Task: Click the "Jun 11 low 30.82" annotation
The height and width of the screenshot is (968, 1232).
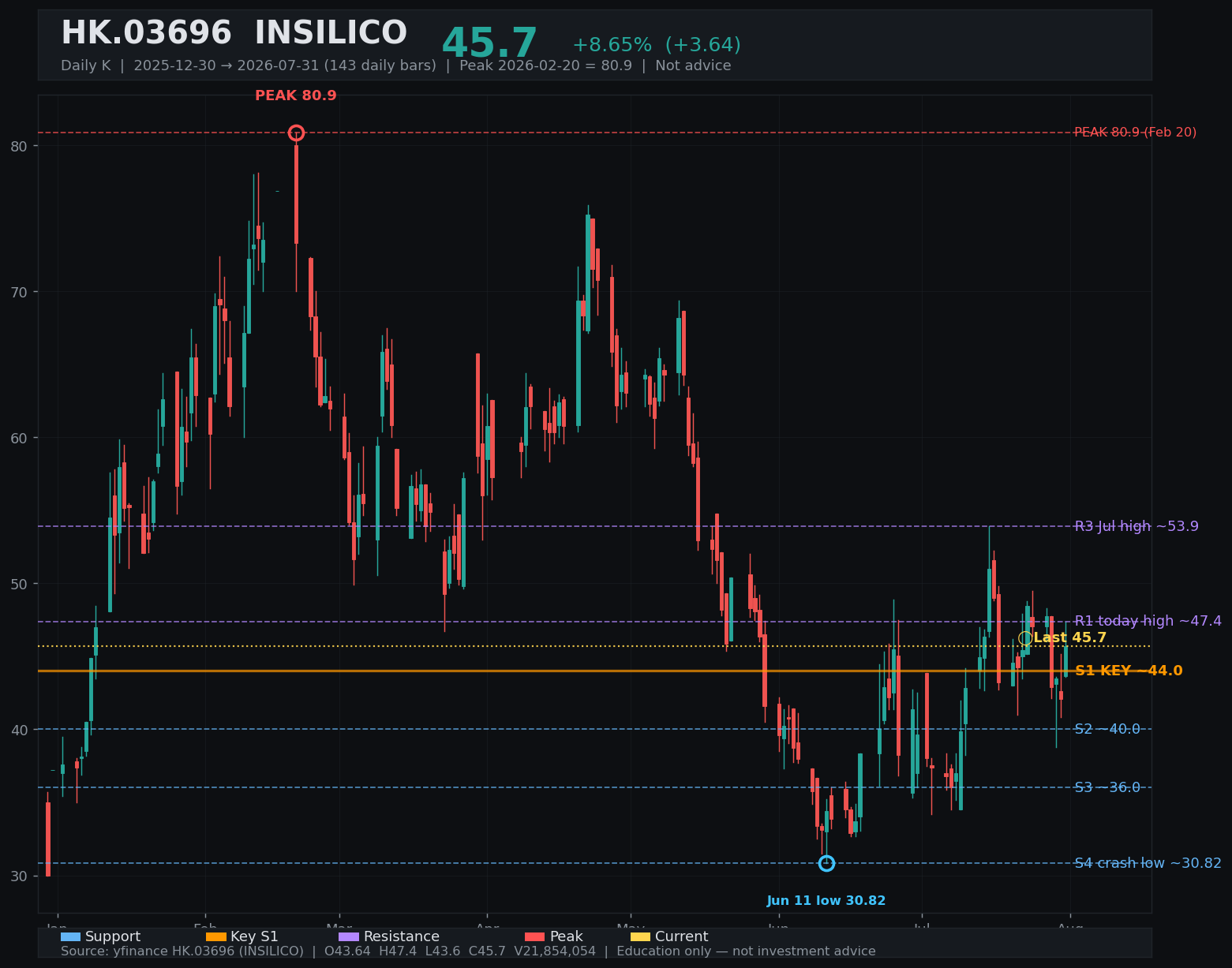Action: coord(826,901)
